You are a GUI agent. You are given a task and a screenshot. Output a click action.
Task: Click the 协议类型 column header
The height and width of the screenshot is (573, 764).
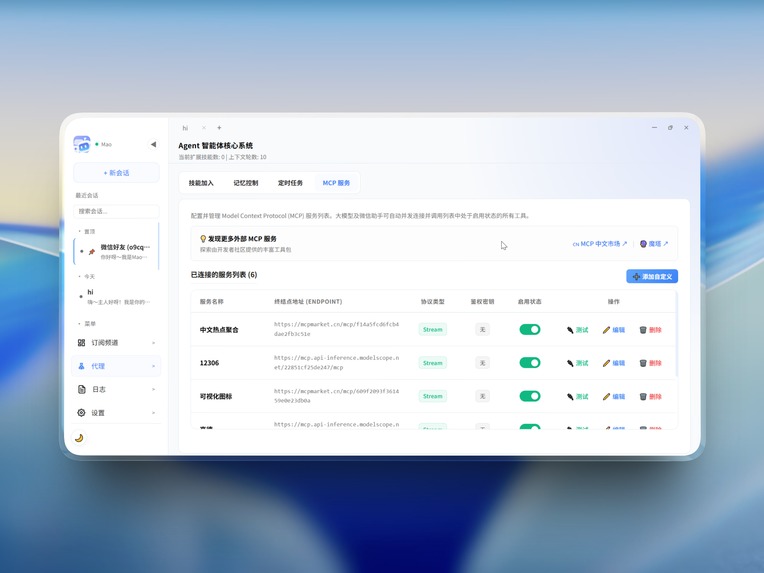[x=433, y=302]
